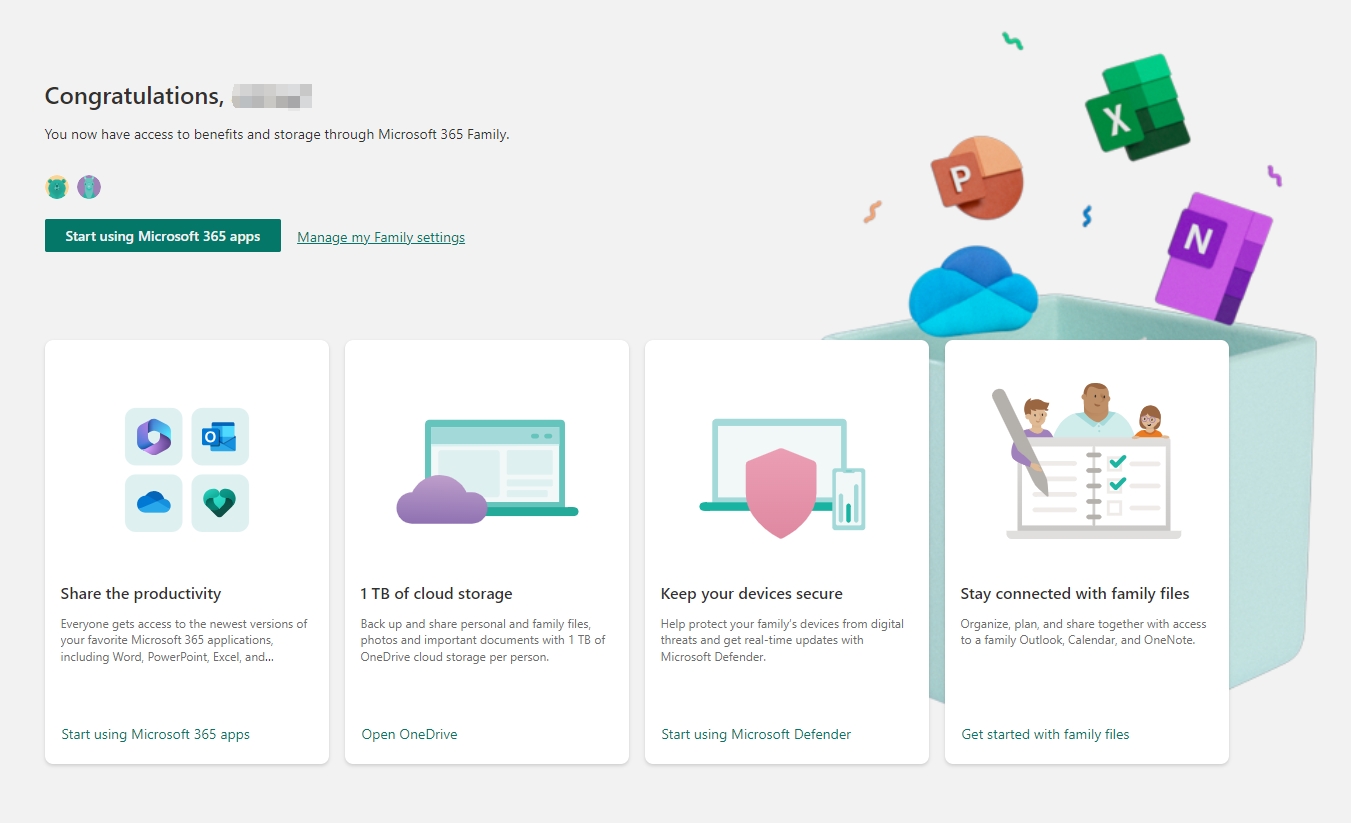
Task: Click the Congratulations heading text
Action: tap(133, 96)
